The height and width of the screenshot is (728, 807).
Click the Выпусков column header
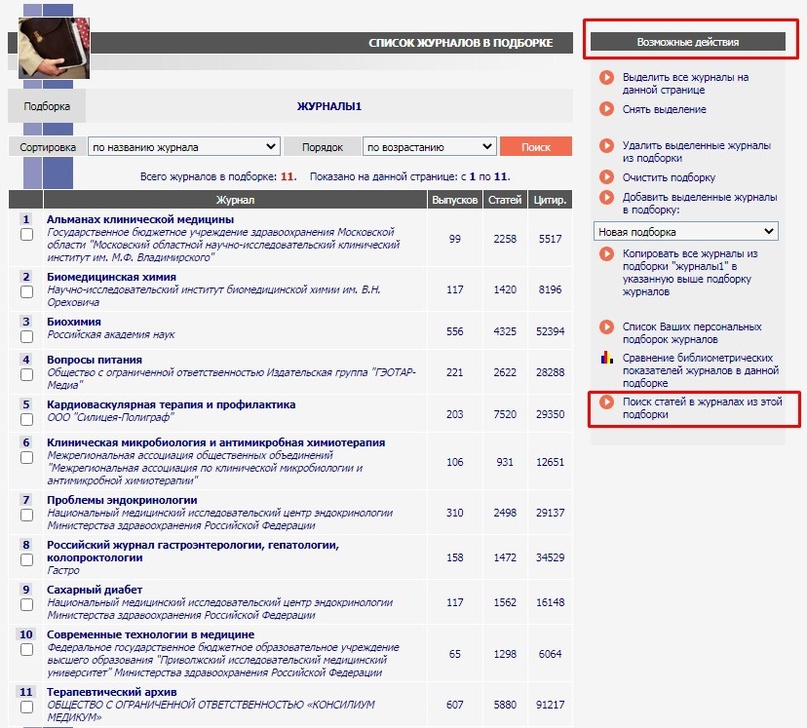(x=454, y=200)
